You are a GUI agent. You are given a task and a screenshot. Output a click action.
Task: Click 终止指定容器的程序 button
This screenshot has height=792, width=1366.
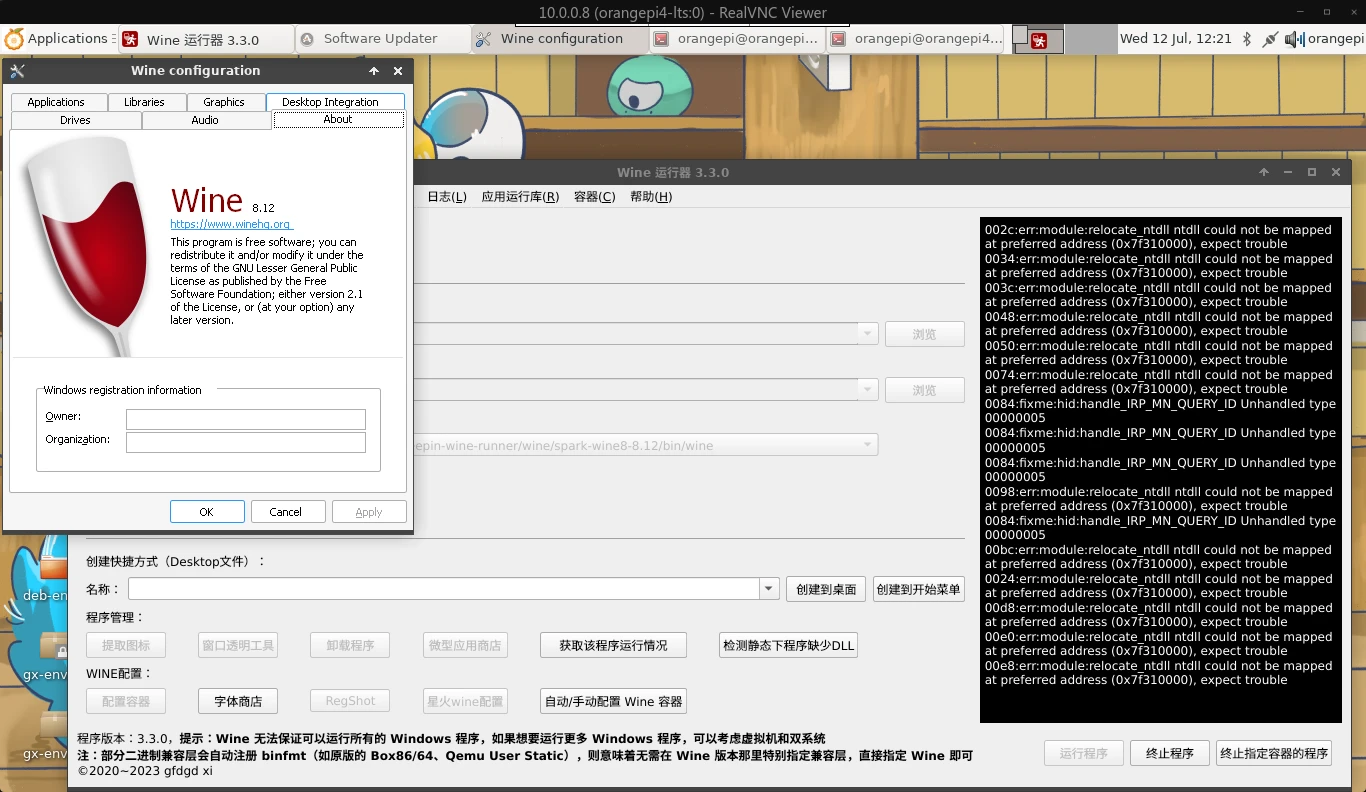click(1275, 753)
